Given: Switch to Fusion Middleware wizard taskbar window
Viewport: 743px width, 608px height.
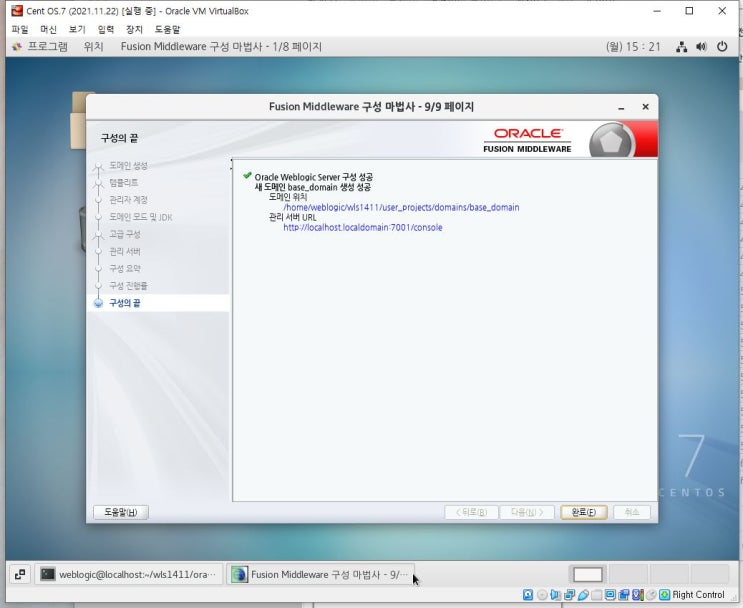Looking at the screenshot, I should point(320,574).
